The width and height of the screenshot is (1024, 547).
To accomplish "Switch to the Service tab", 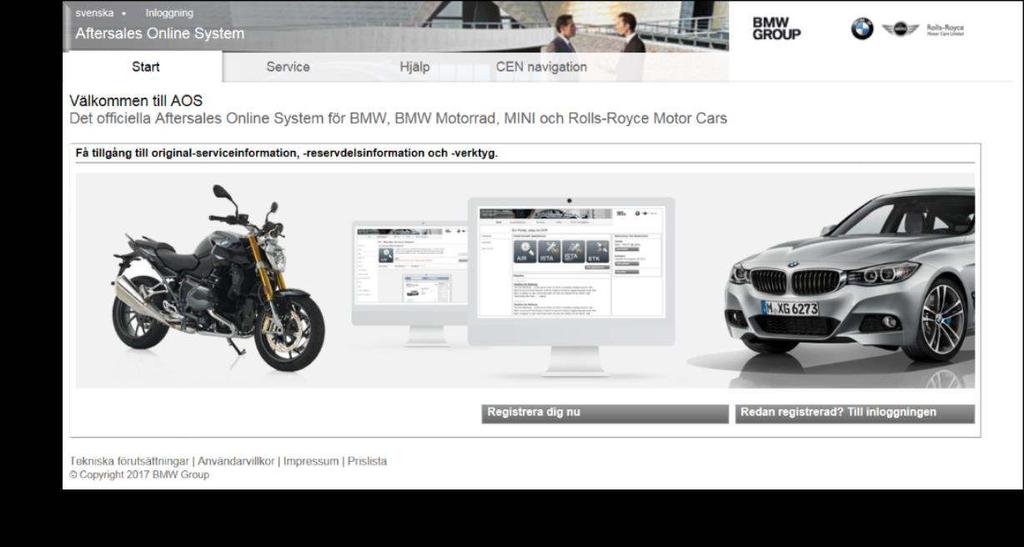I will pos(288,67).
